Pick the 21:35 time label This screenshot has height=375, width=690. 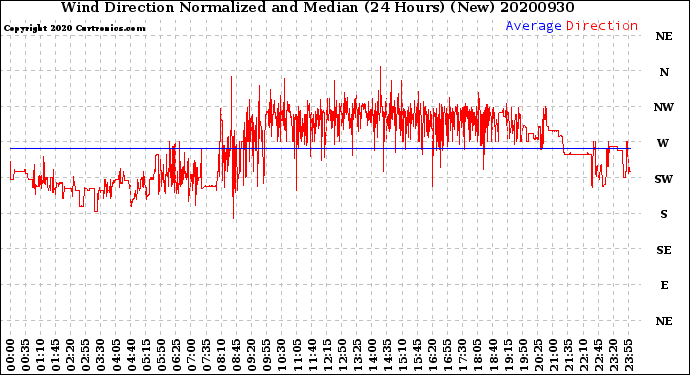pos(568,355)
